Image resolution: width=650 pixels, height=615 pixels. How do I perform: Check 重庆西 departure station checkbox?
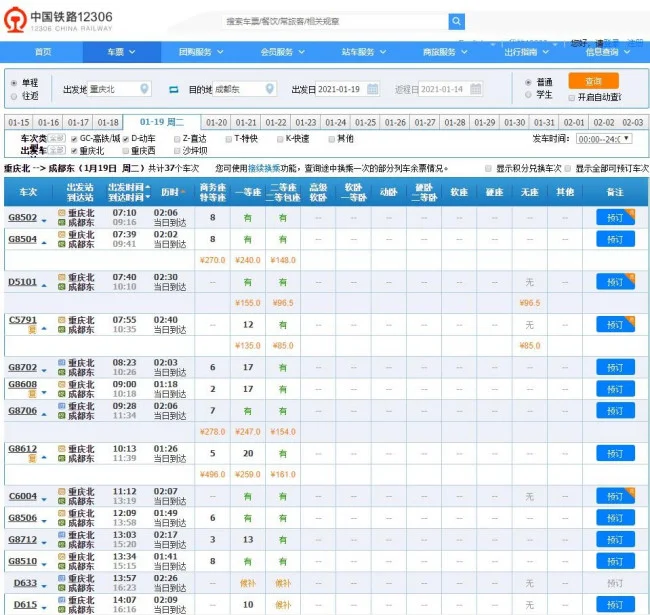[x=126, y=151]
